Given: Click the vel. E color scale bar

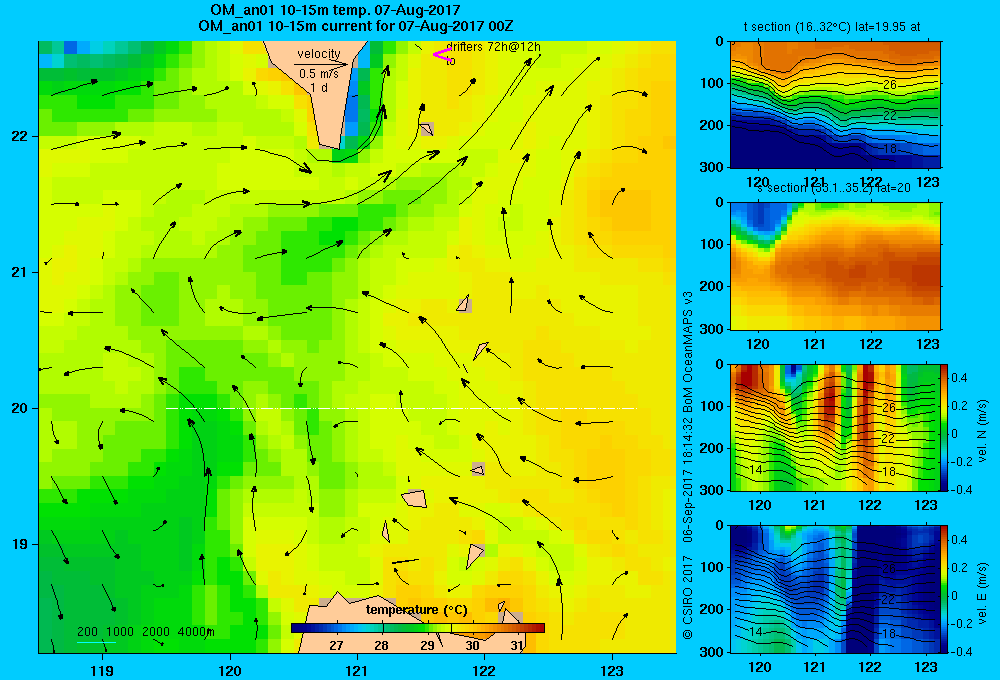Looking at the screenshot, I should pyautogui.click(x=944, y=588).
